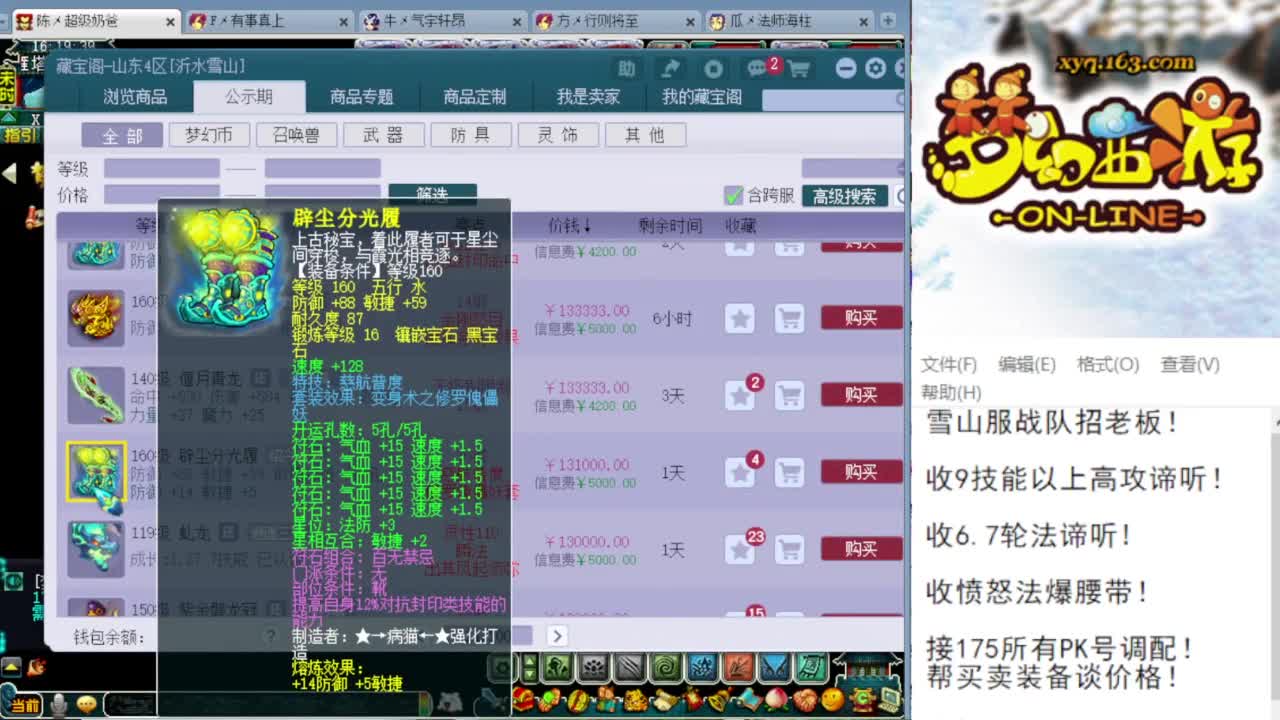Sort listings by the 价钱 column header
Screen dimensions: 1280x720
click(x=570, y=226)
